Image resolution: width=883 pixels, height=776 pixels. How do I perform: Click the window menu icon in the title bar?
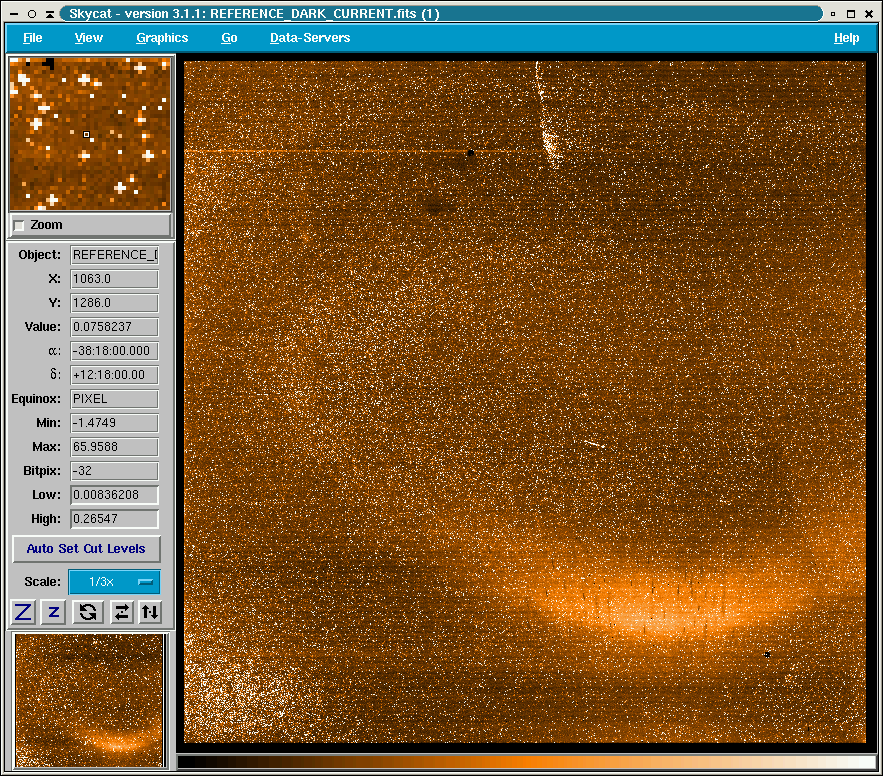[14, 14]
